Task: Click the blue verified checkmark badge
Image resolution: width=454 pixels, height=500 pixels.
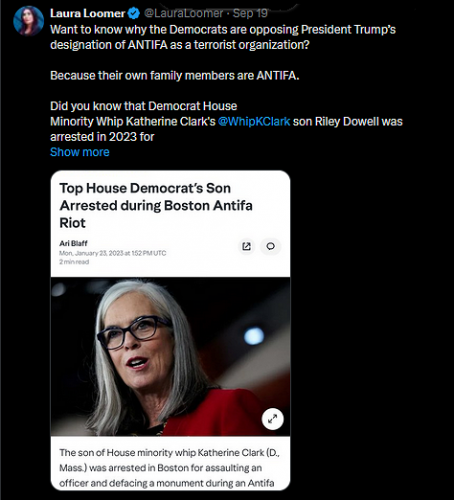Action: (134, 13)
